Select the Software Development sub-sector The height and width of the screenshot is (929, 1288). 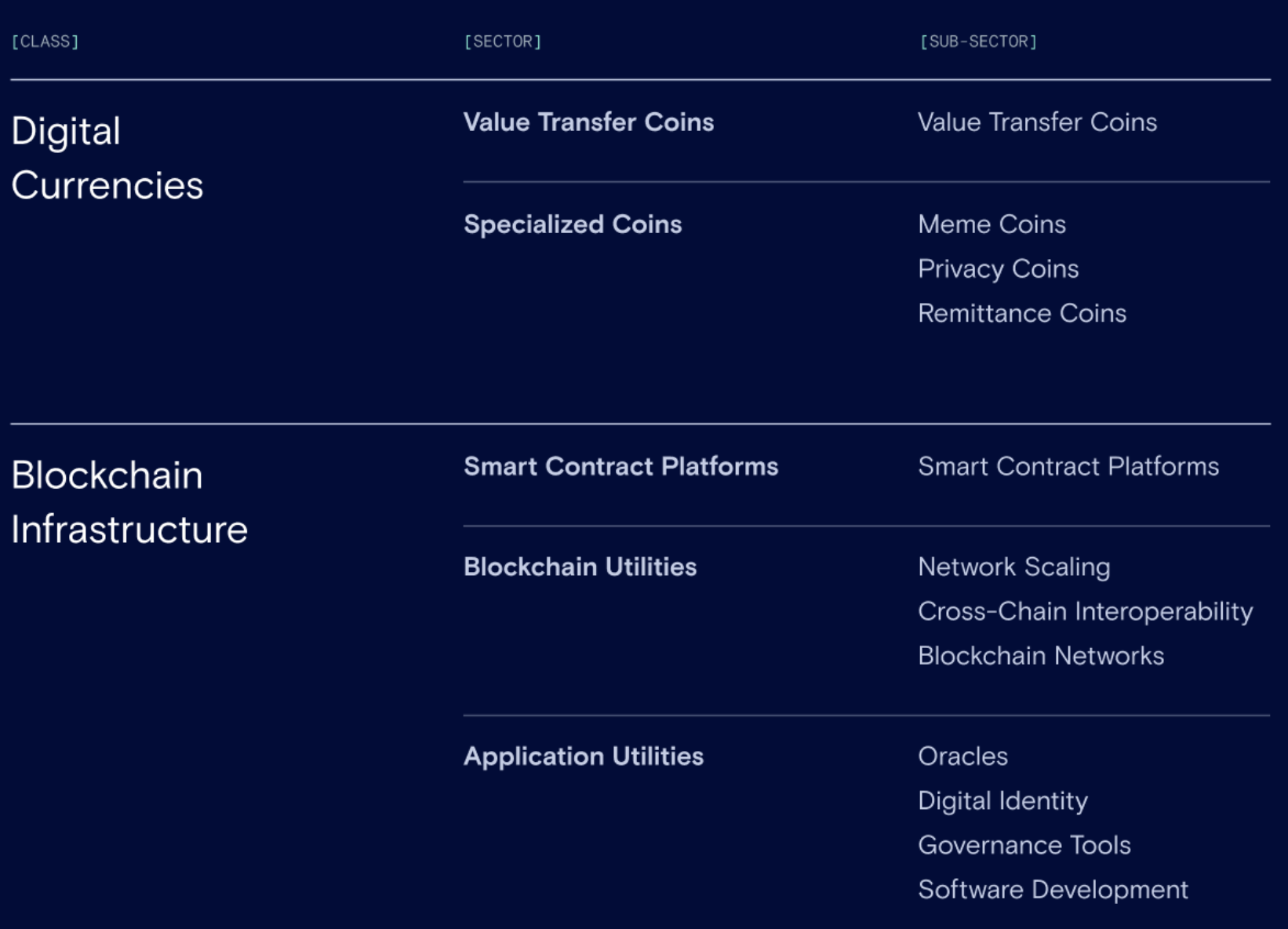tap(1053, 890)
